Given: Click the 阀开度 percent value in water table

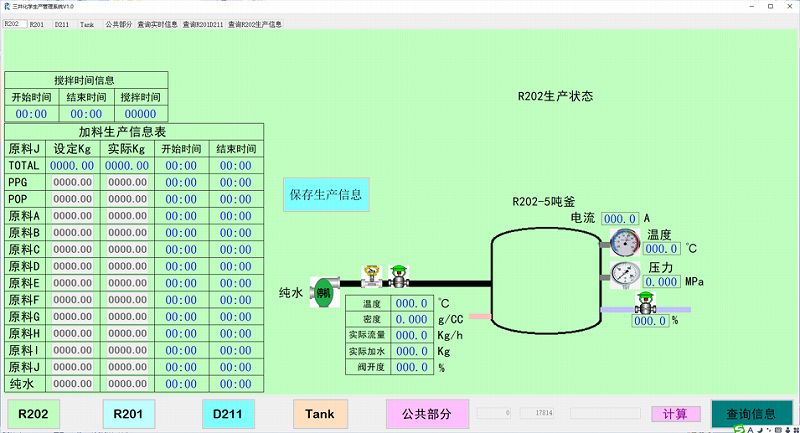Looking at the screenshot, I should tap(412, 367).
